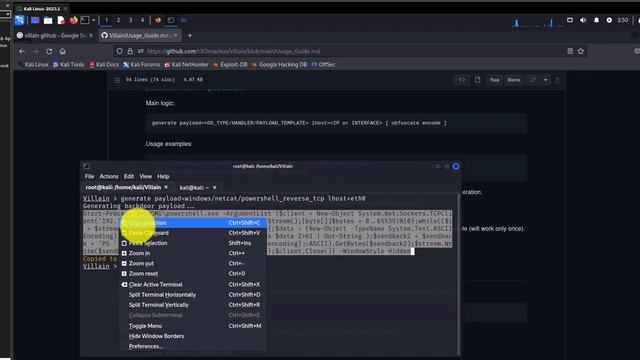640x360 pixels.
Task: Select the Villain/Usage_Guide.md browser tab
Action: tap(139, 36)
